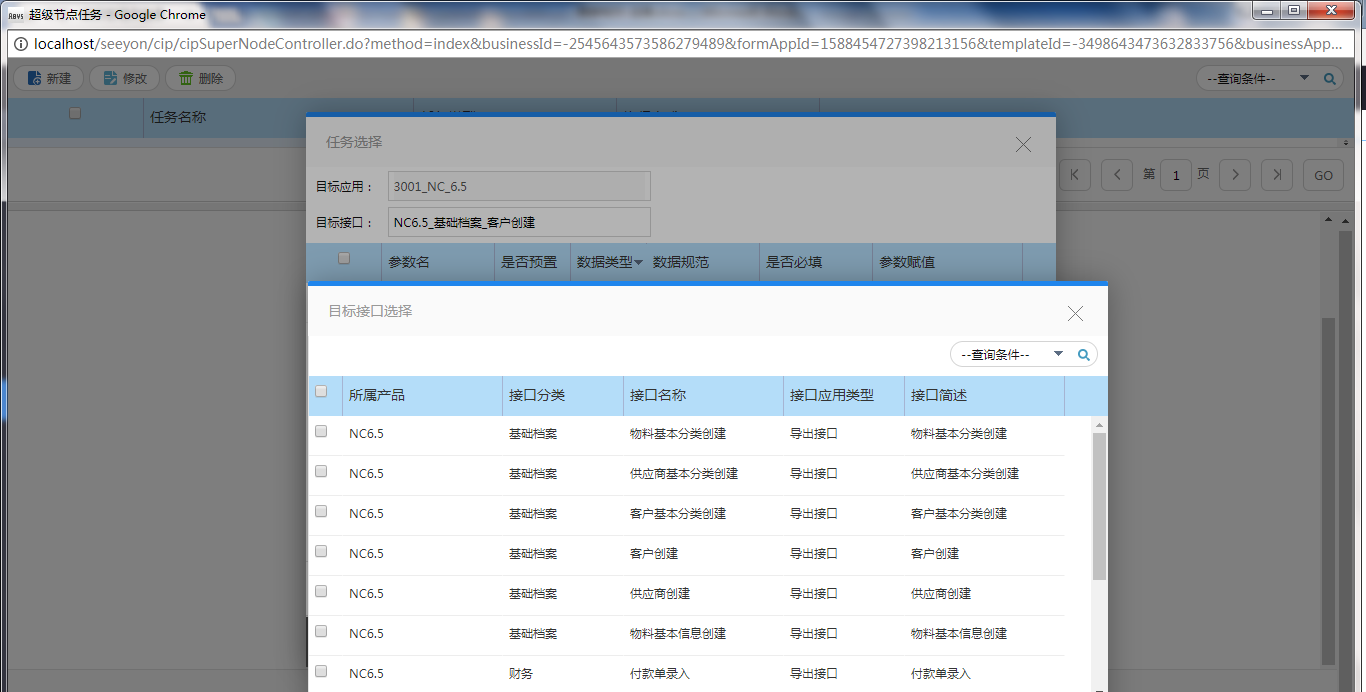Jump to last page icon
The image size is (1366, 692).
[1277, 175]
